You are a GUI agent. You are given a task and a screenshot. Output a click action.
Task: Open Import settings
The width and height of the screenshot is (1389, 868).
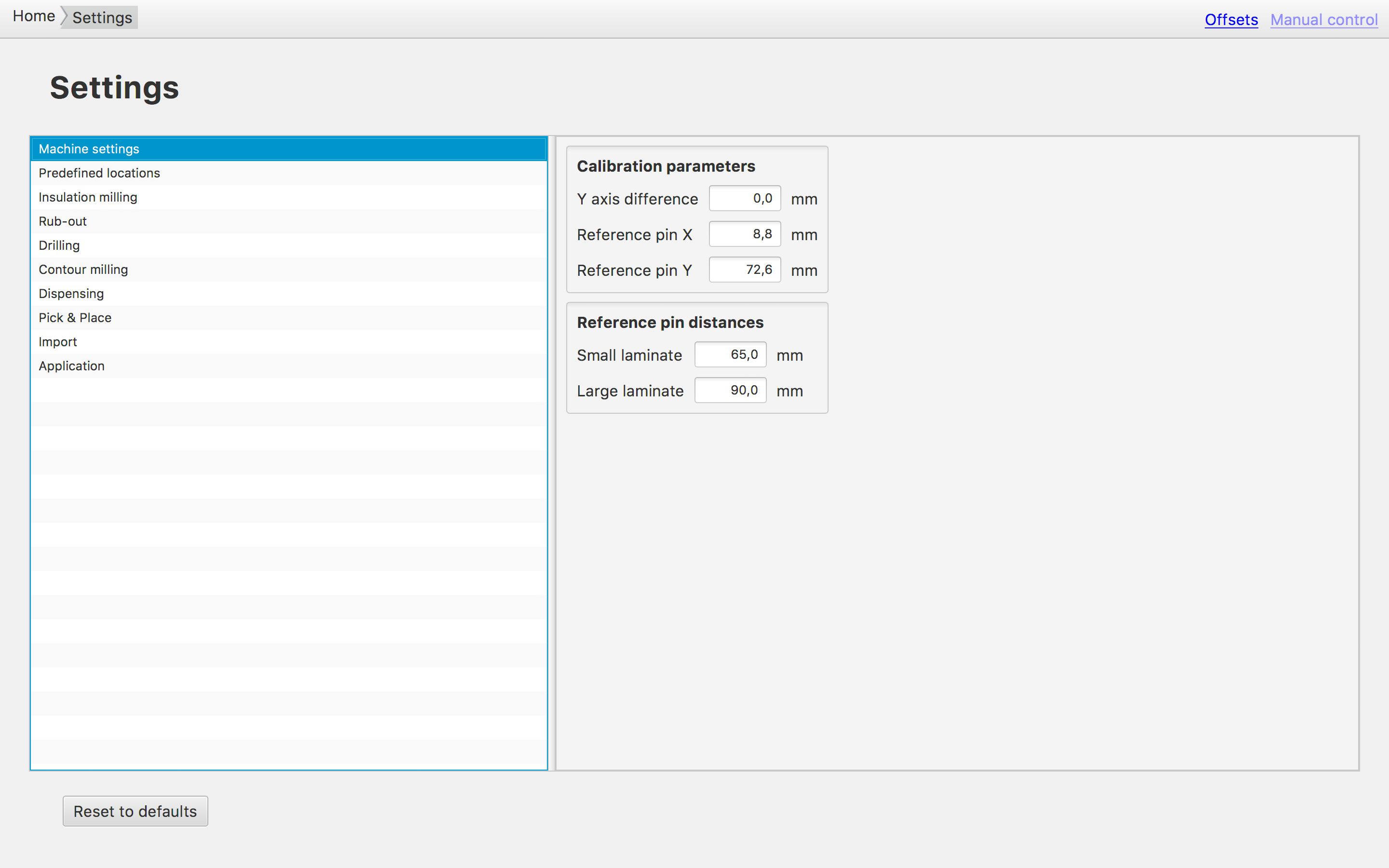click(289, 341)
